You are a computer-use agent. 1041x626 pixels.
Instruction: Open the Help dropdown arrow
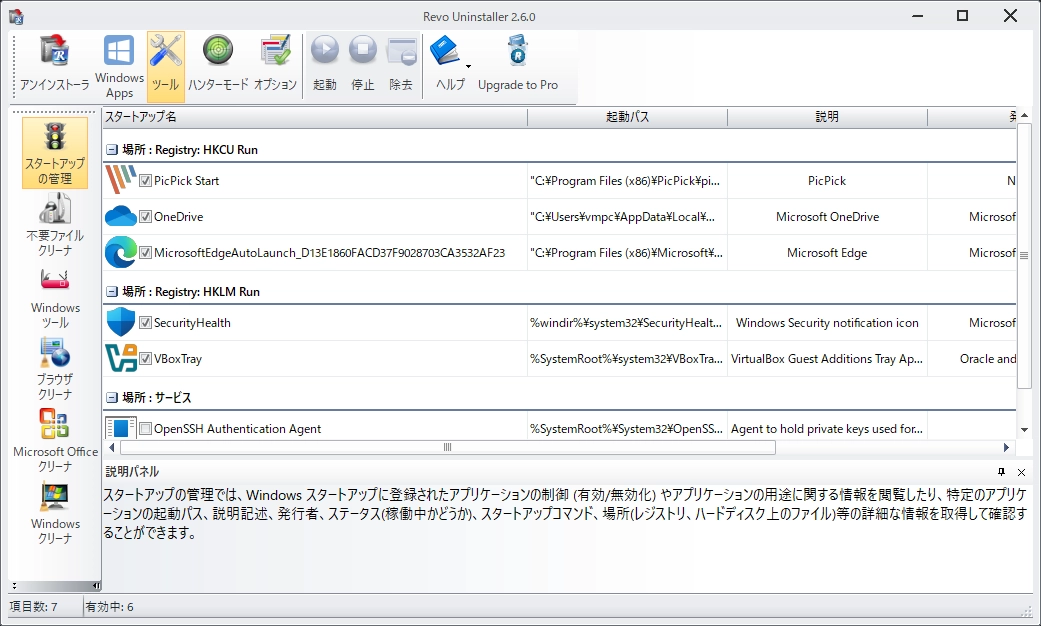[468, 66]
